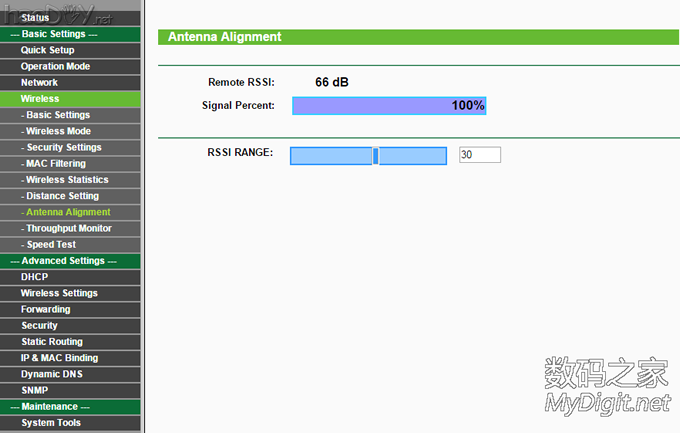Open wireless Security Settings
Screen dimensions: 680x433
pos(63,147)
